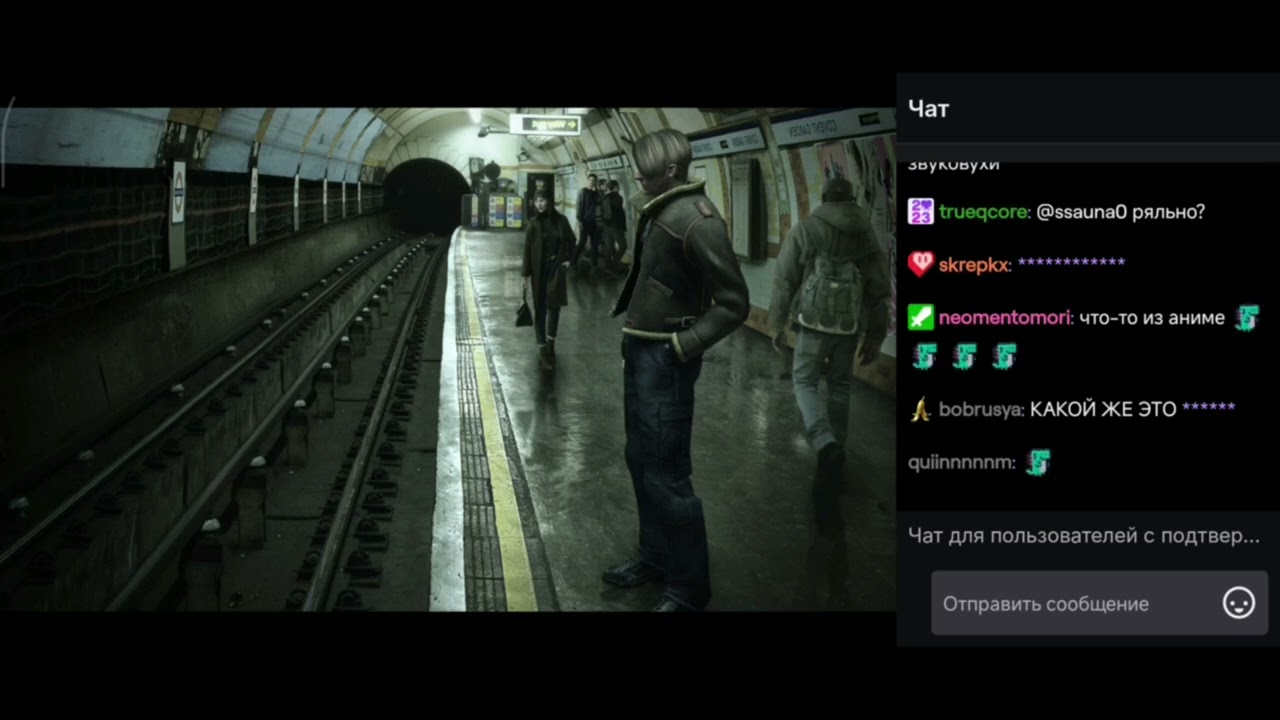
Task: Click trueqcore's 2023 purple badge icon
Action: (x=920, y=212)
